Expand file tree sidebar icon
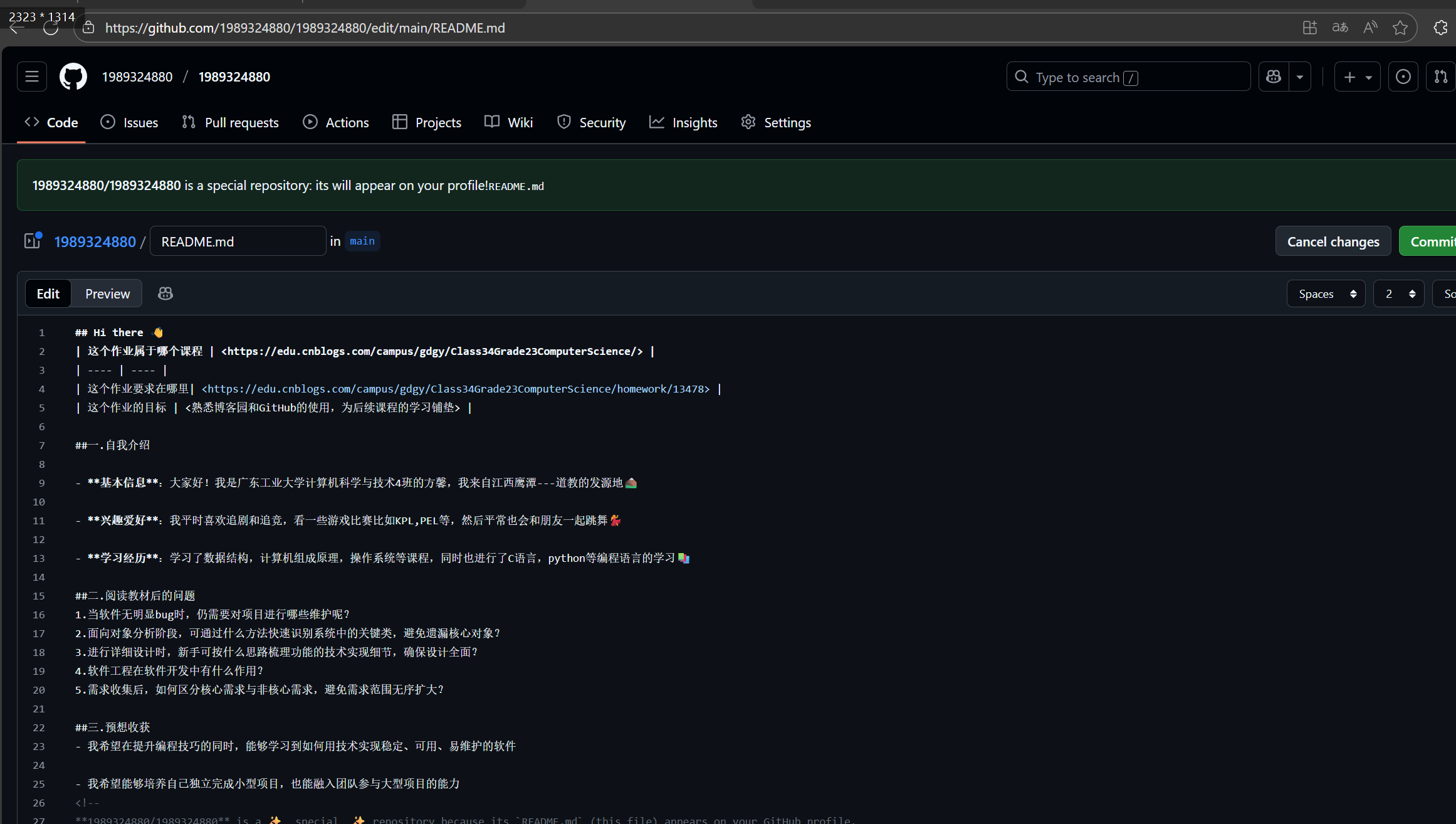Image resolution: width=1456 pixels, height=824 pixels. pos(32,241)
